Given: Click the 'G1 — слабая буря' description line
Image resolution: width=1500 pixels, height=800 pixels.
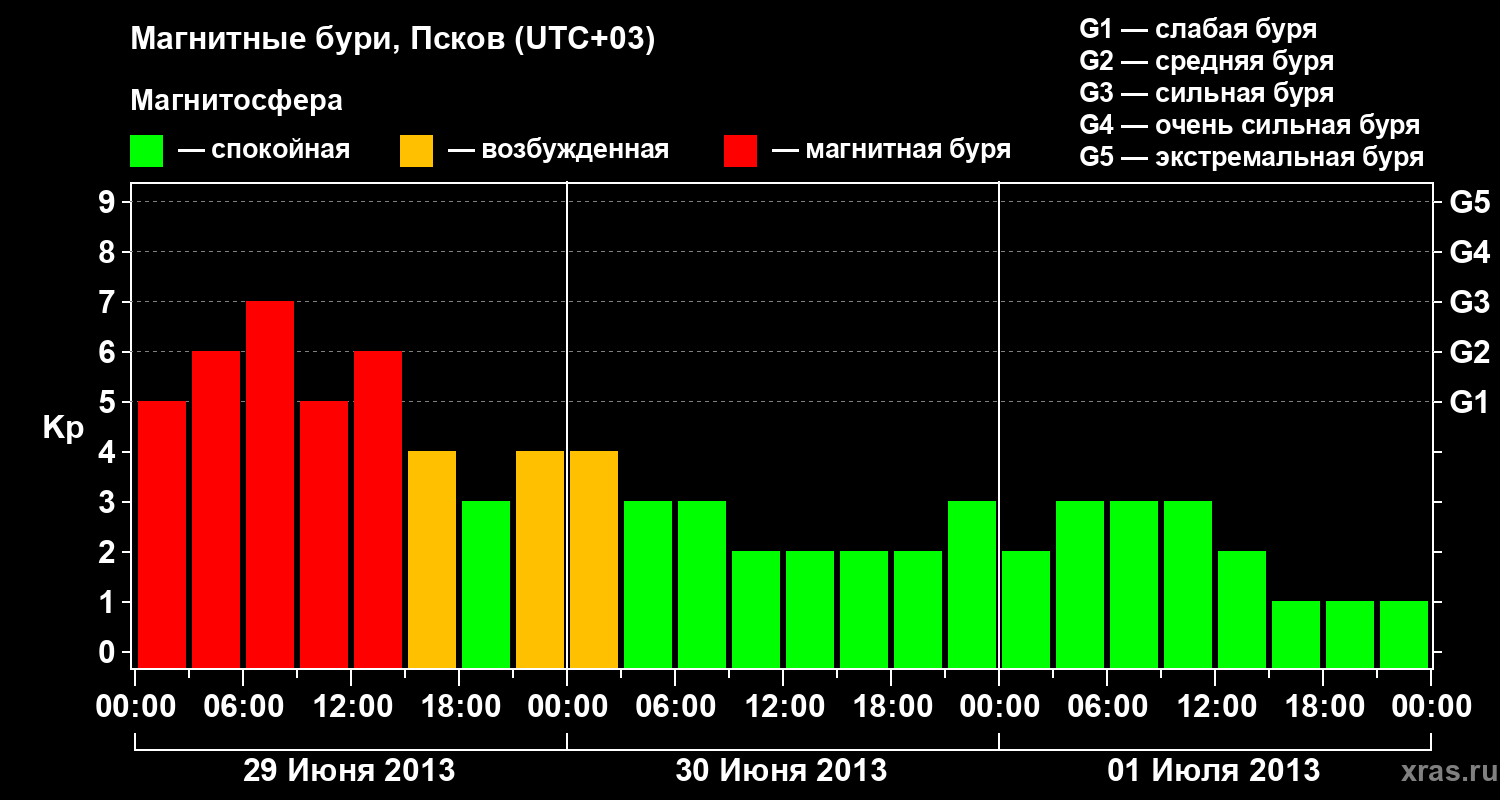Looking at the screenshot, I should [x=1198, y=29].
